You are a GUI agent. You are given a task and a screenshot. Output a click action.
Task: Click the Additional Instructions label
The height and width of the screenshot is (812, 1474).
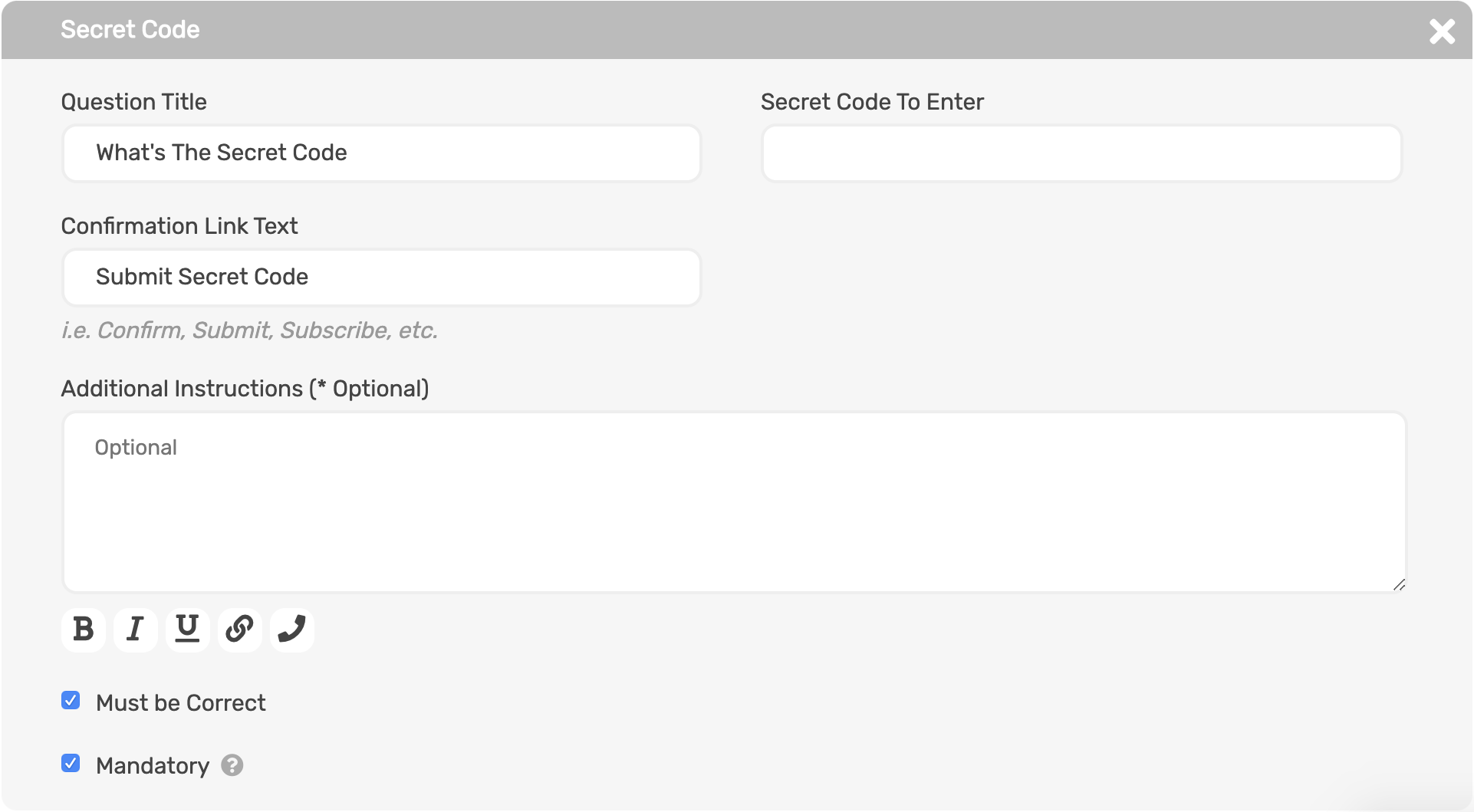click(245, 388)
